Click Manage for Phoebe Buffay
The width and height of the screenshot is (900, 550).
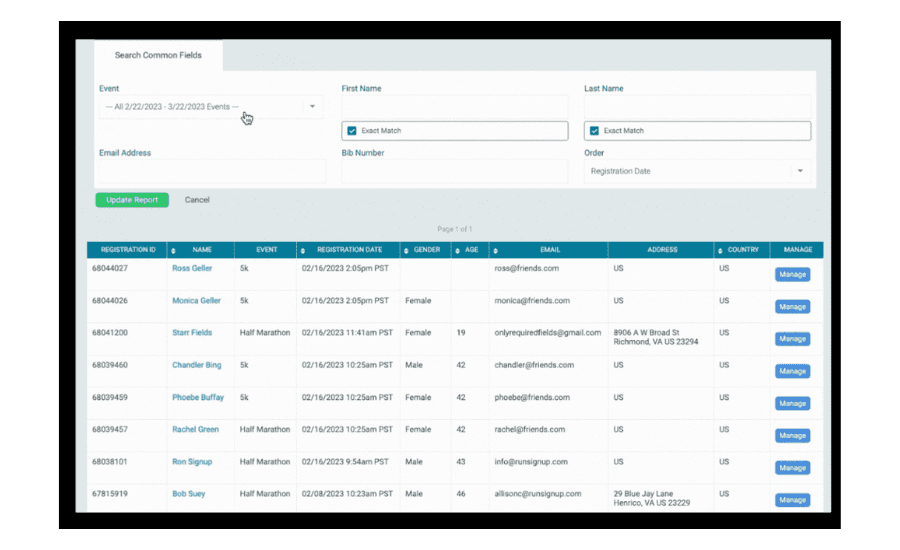793,404
